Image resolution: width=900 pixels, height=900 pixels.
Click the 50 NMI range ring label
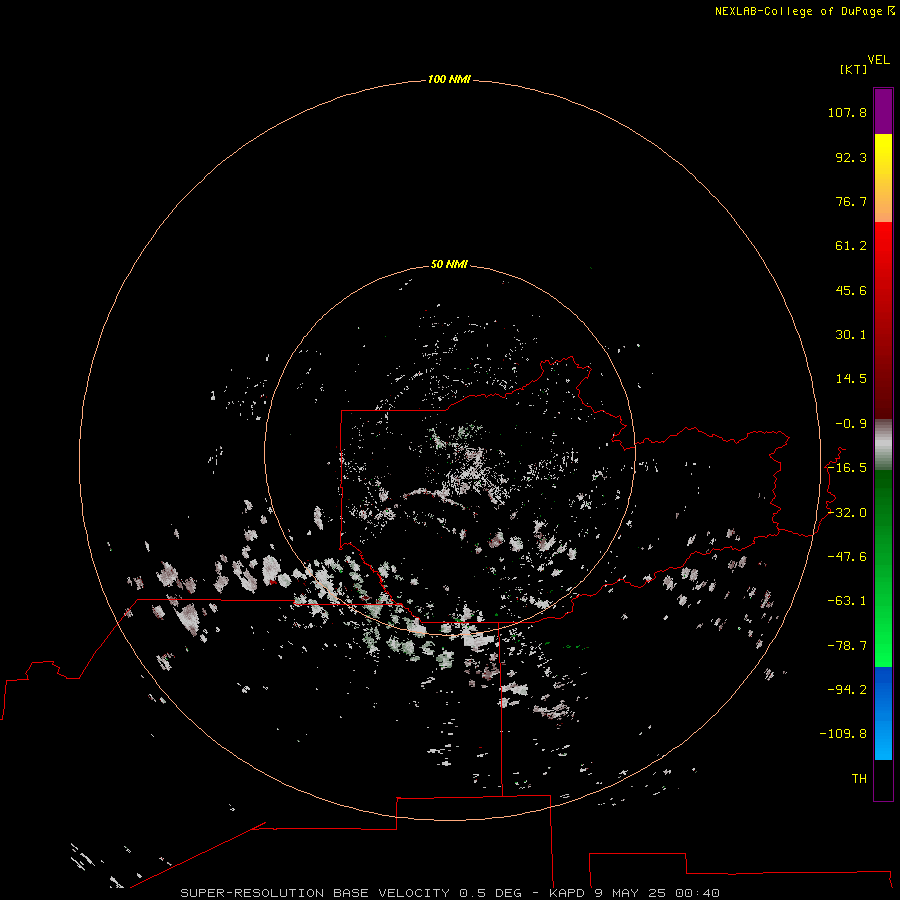pos(449,264)
